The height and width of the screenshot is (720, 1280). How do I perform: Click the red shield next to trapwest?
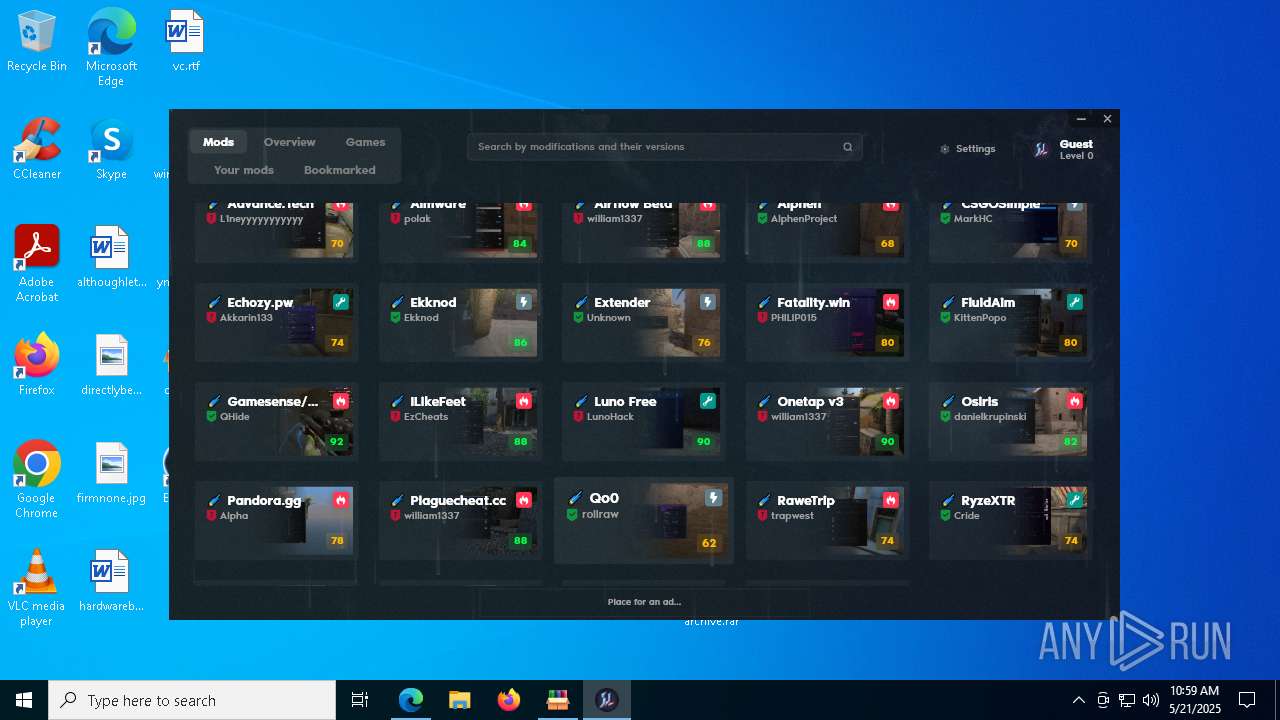click(x=763, y=516)
